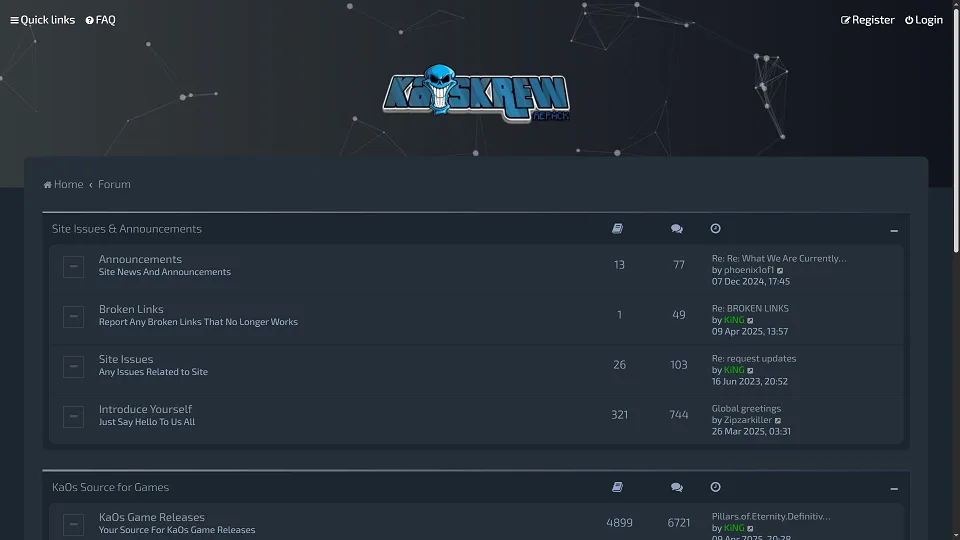Click the Register link
This screenshot has width=960, height=540.
868,20
